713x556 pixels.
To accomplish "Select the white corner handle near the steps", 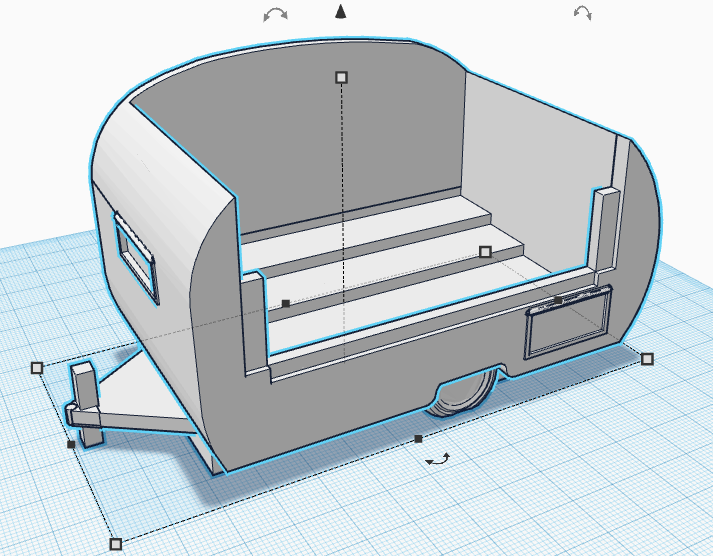I will pyautogui.click(x=485, y=251).
